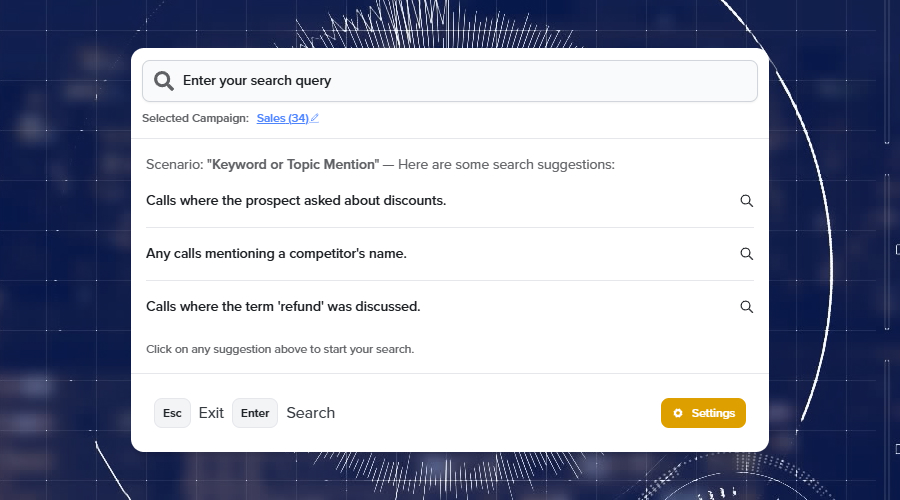Click the gear icon inside the Settings button
Viewport: 900px width, 500px height.
678,413
